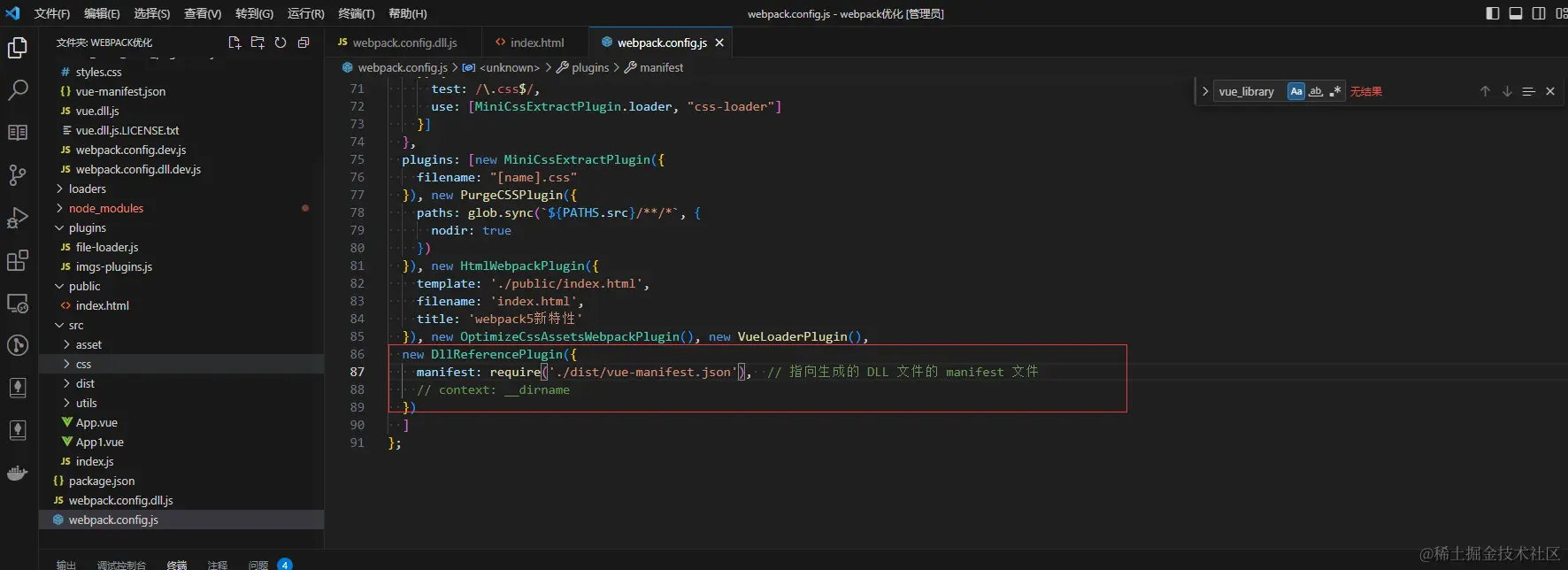Open the Source Control view in activity bar
The image size is (1568, 570).
(18, 175)
